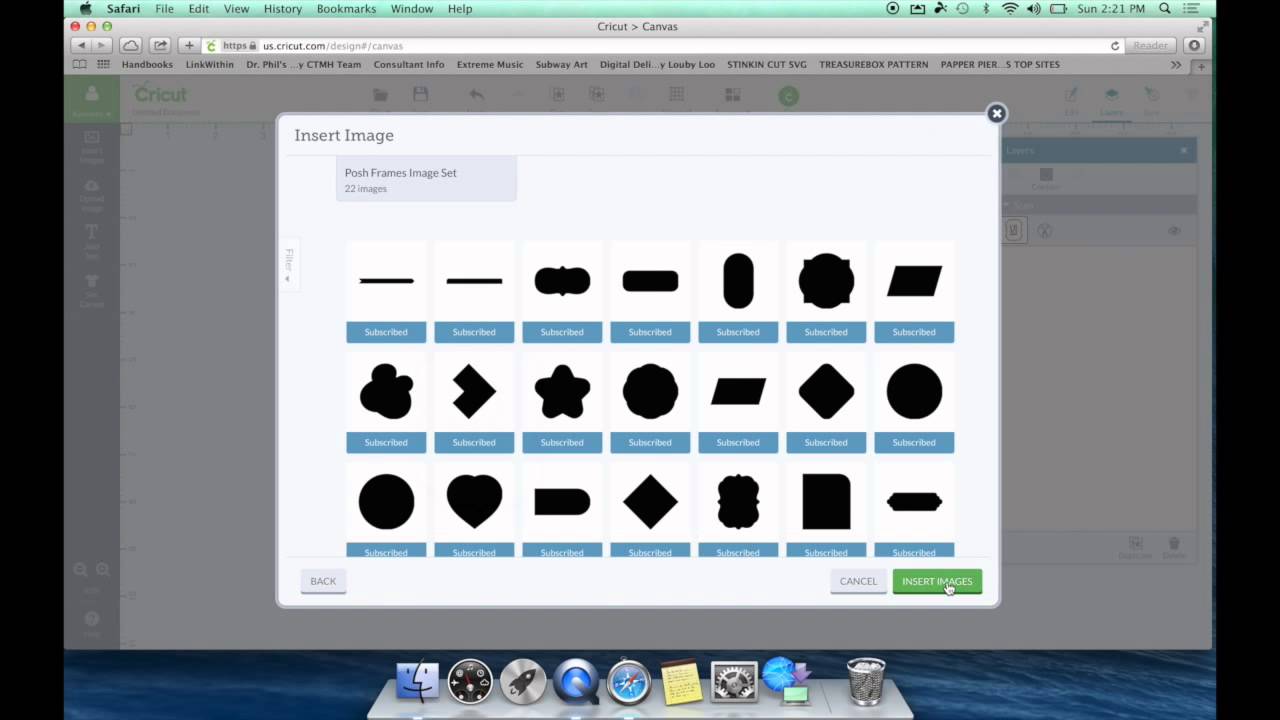Open Dashboard from the Dock

click(x=470, y=682)
